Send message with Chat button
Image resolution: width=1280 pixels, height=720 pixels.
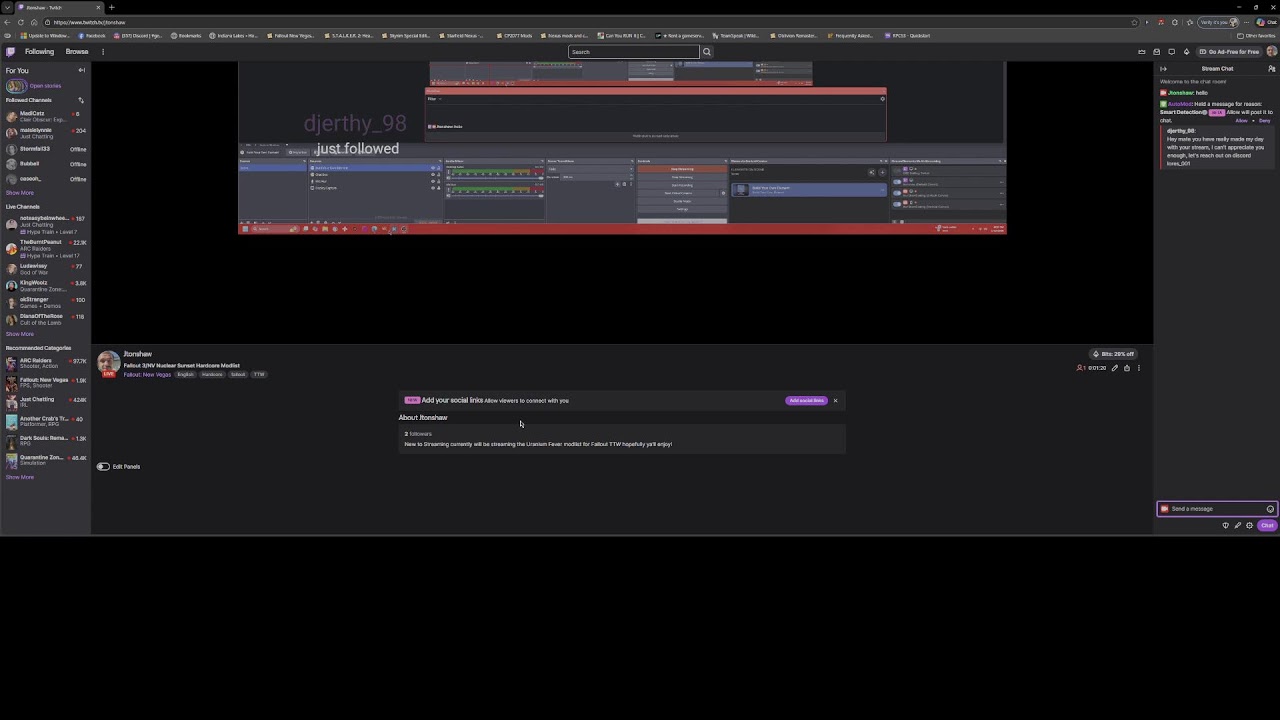pyautogui.click(x=1267, y=525)
